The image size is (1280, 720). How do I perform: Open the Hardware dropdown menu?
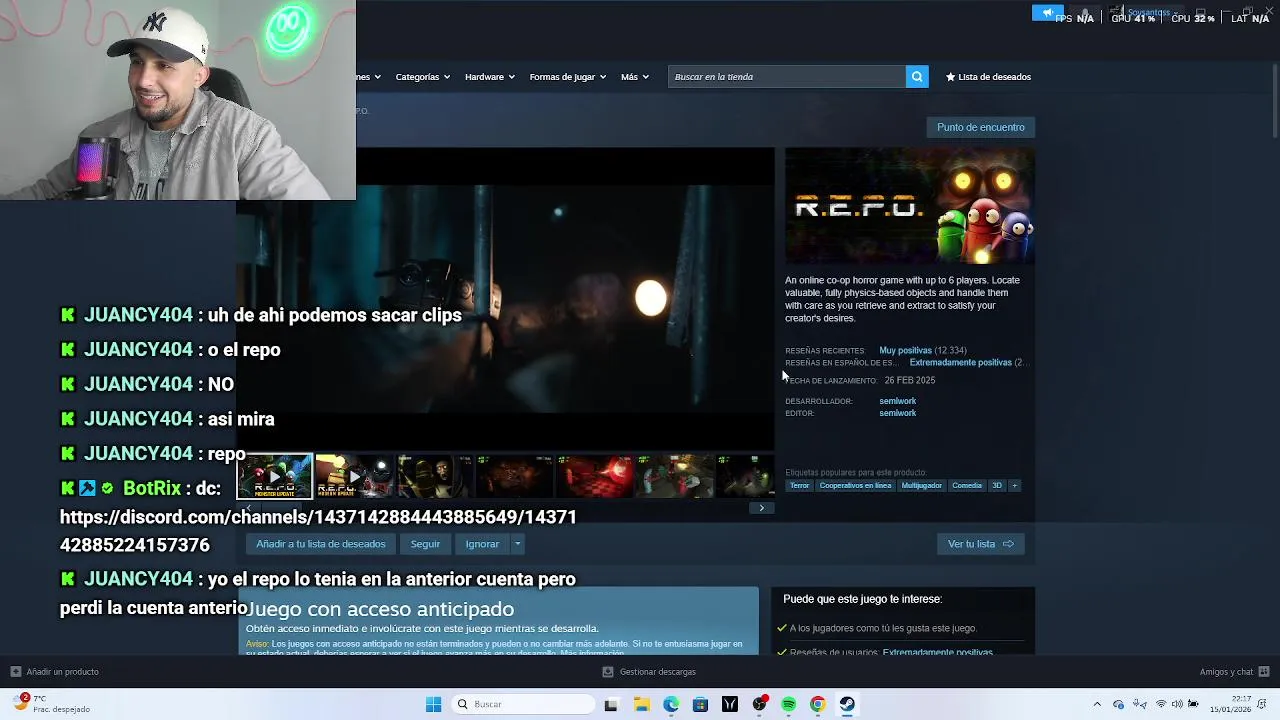(x=489, y=77)
